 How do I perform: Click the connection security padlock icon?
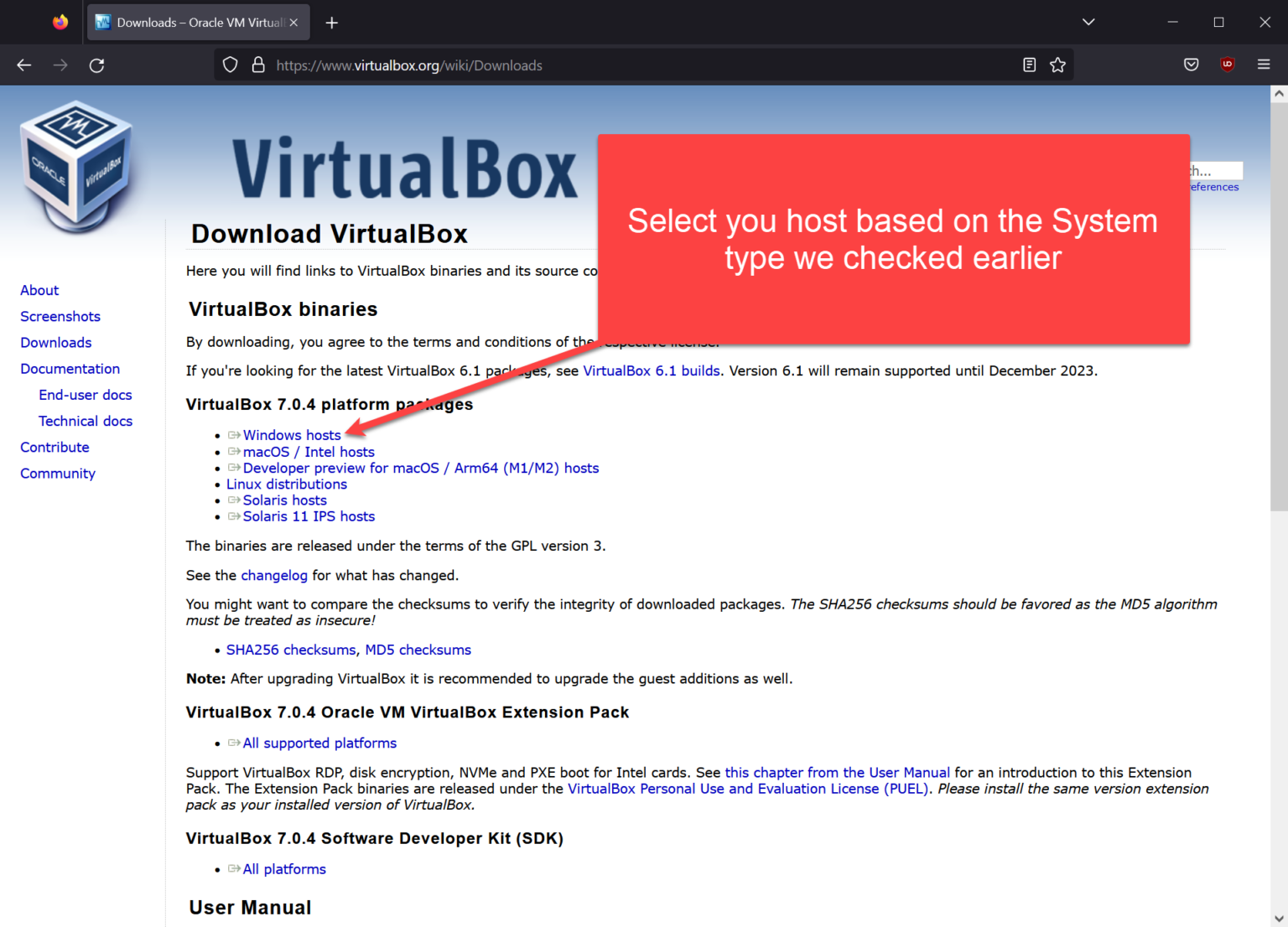click(x=258, y=65)
